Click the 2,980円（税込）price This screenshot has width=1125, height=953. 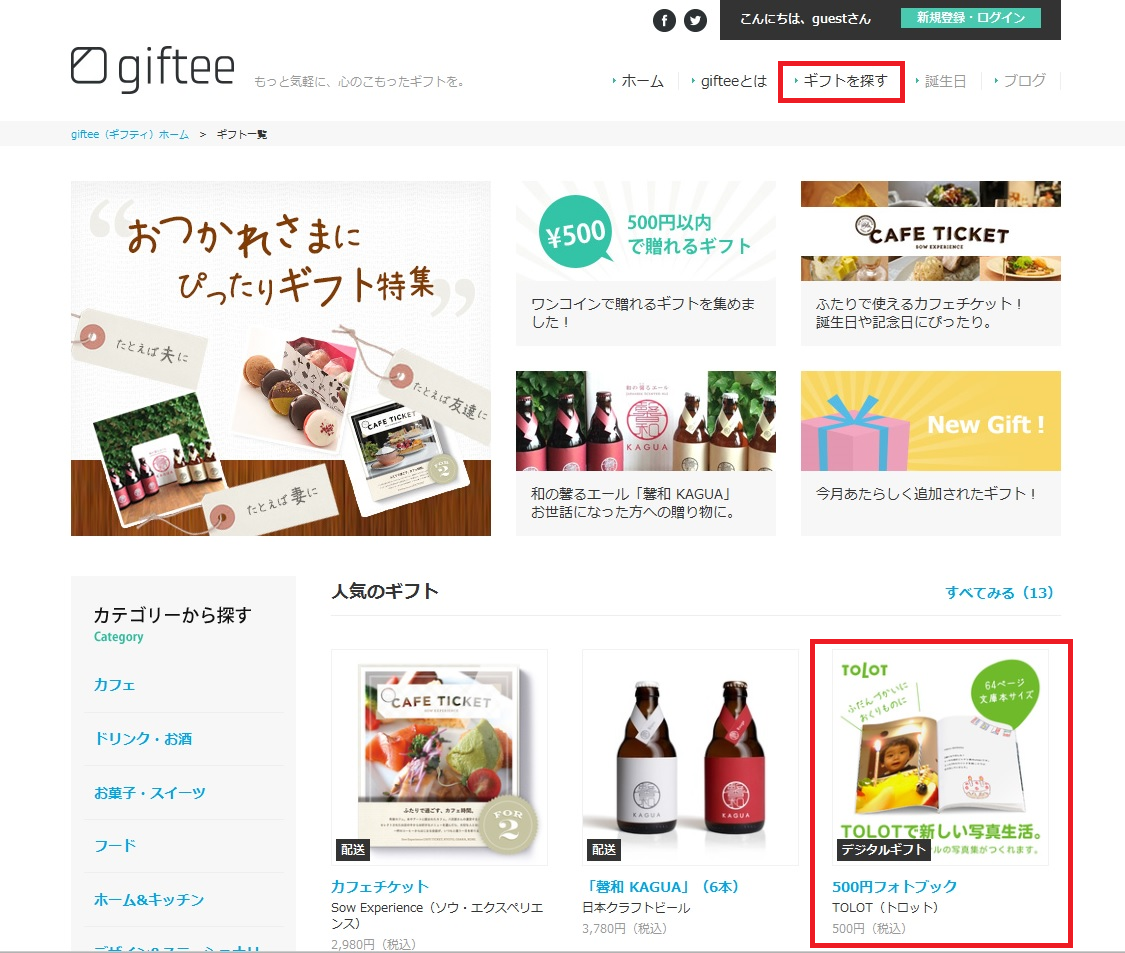(x=374, y=944)
